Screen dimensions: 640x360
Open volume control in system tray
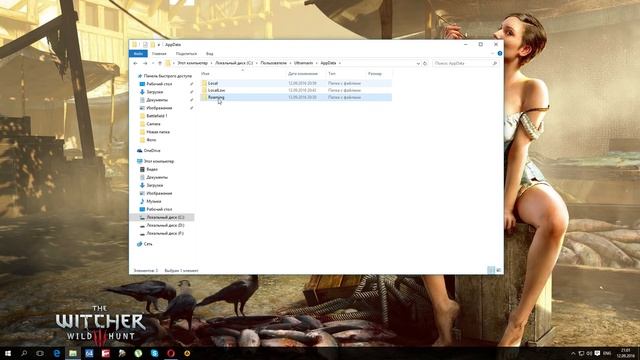589,353
